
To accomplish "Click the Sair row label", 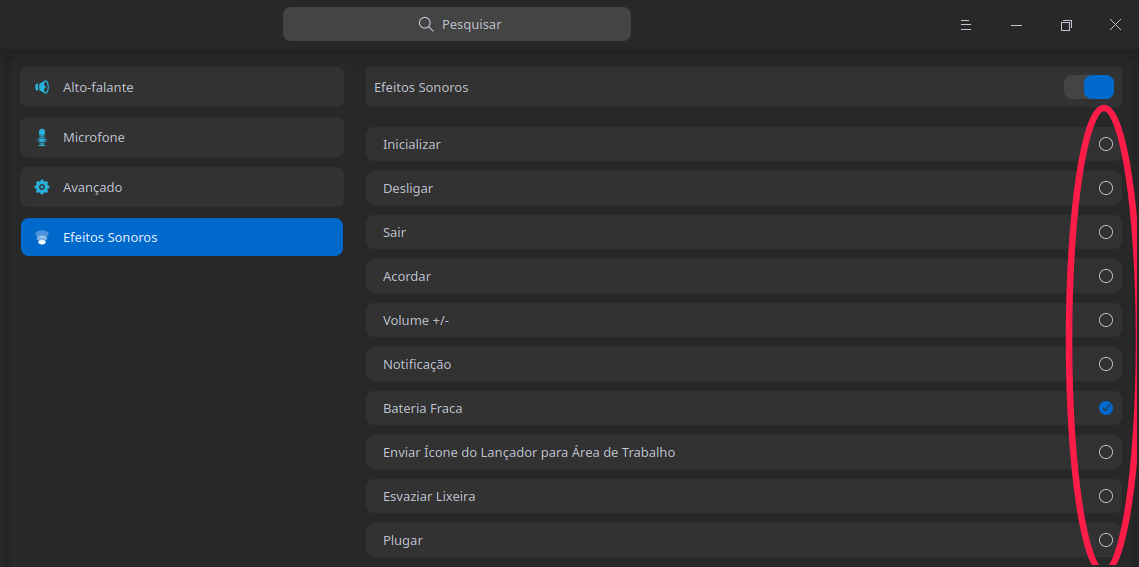I will [394, 232].
